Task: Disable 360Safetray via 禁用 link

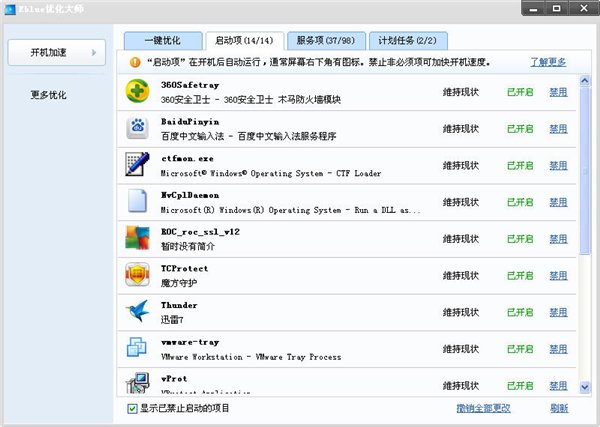Action: 558,92
